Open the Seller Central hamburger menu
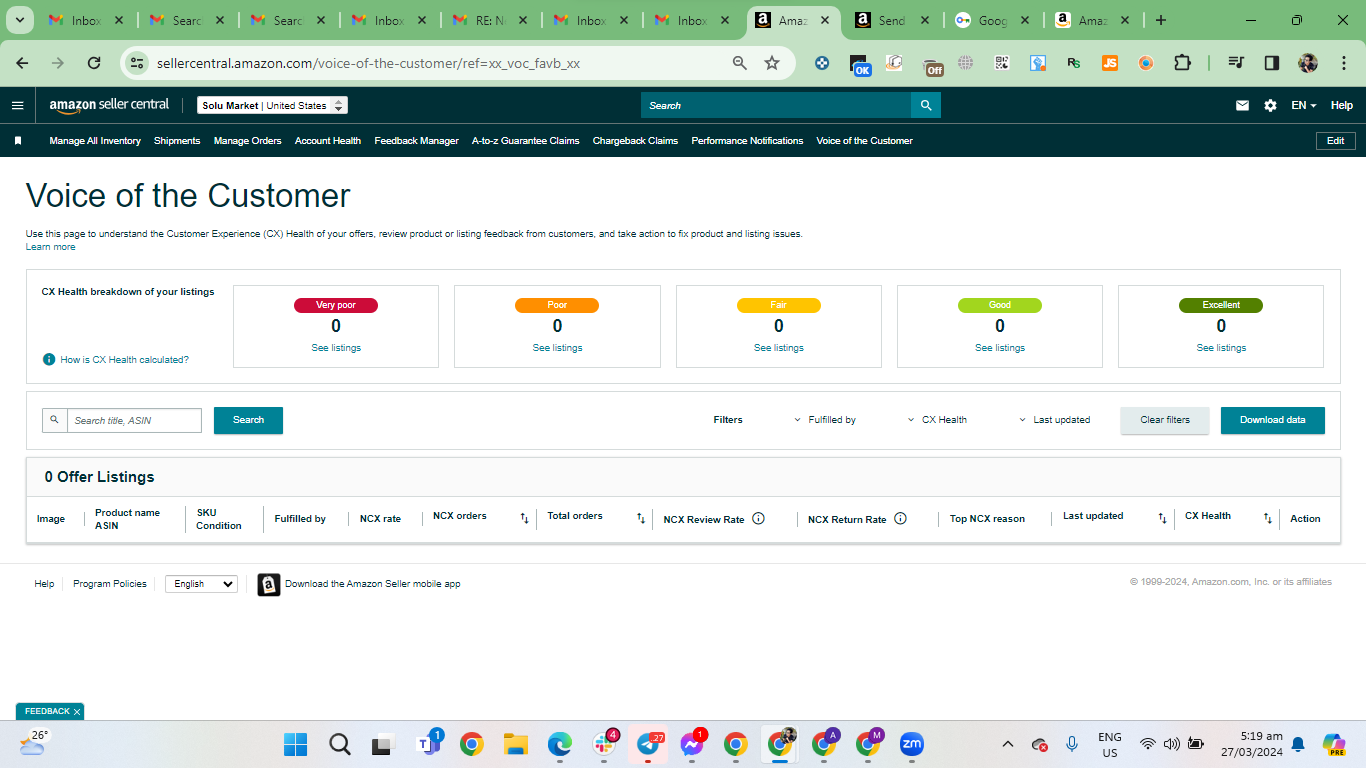Screen dimensions: 1366x768 pyautogui.click(x=18, y=105)
